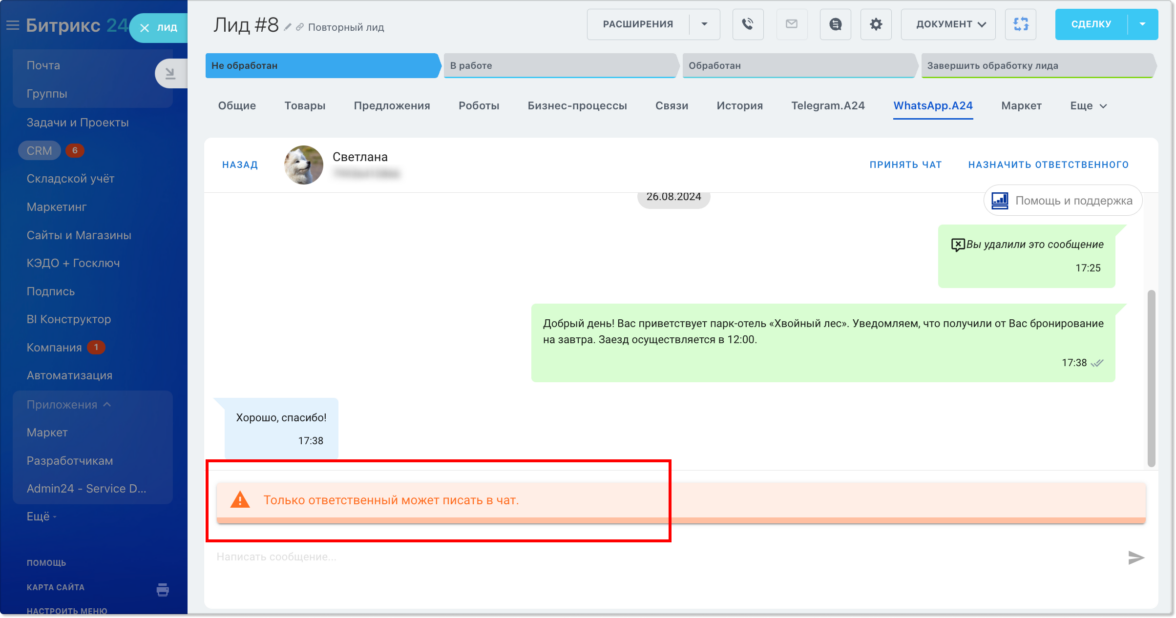The width and height of the screenshot is (1176, 618).
Task: Click the pencil icon to edit lead title
Action: click(x=288, y=27)
